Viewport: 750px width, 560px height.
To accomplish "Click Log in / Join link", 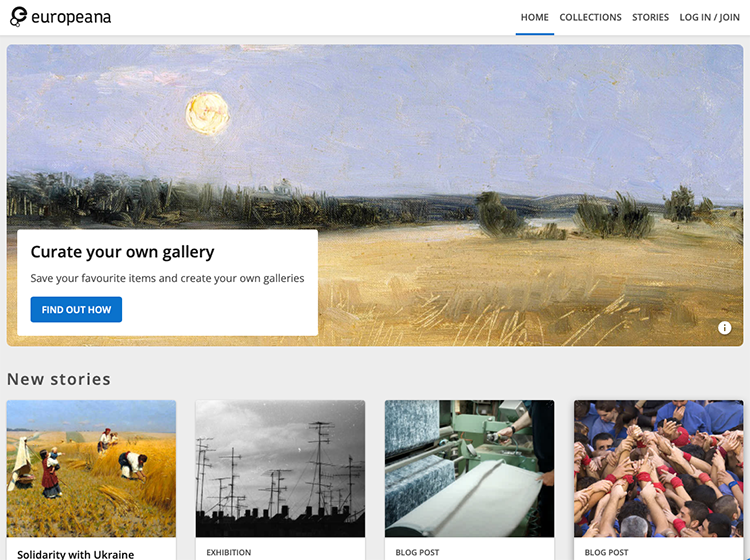I will [709, 17].
